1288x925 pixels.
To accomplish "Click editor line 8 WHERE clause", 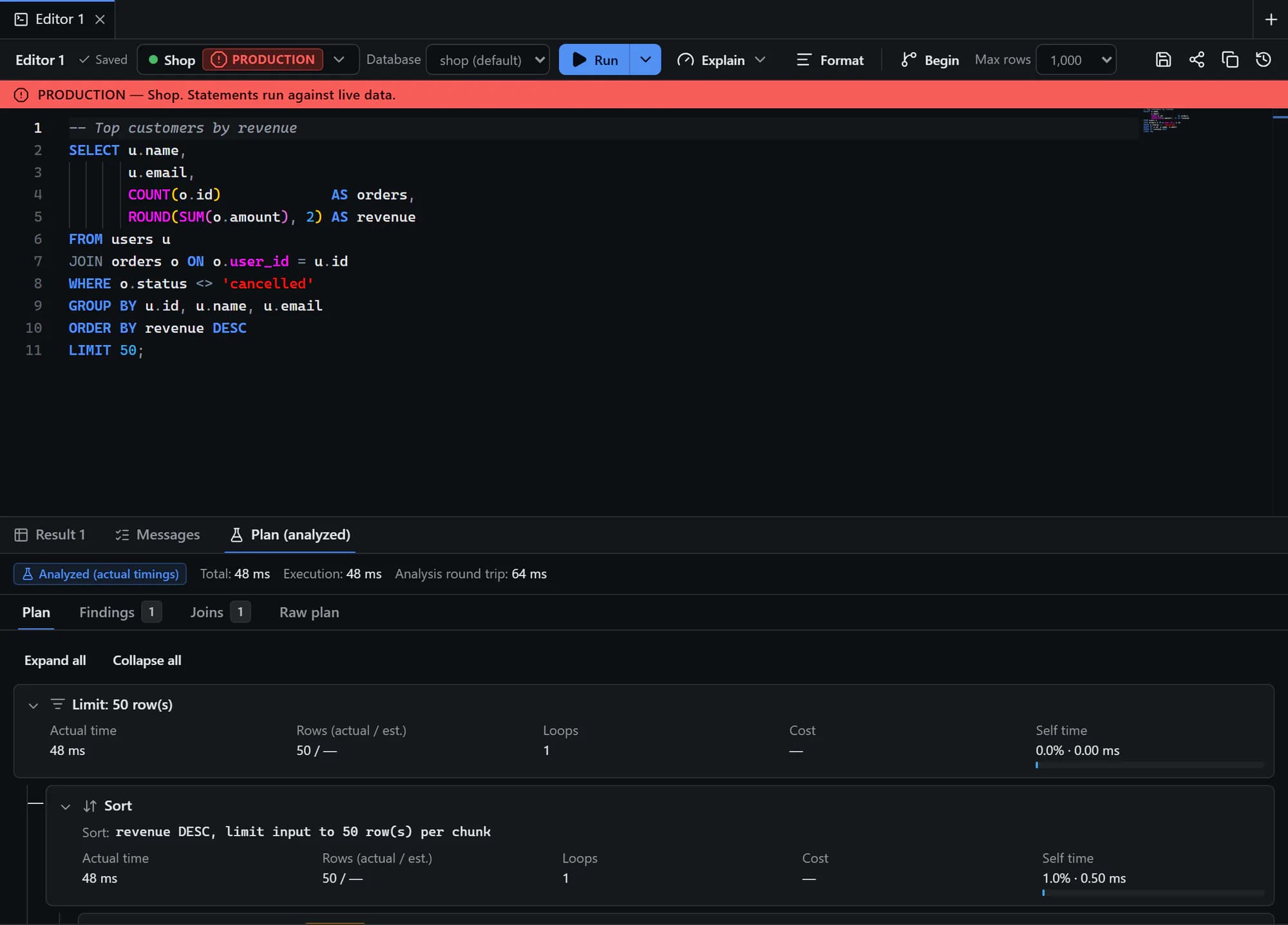I will 191,284.
